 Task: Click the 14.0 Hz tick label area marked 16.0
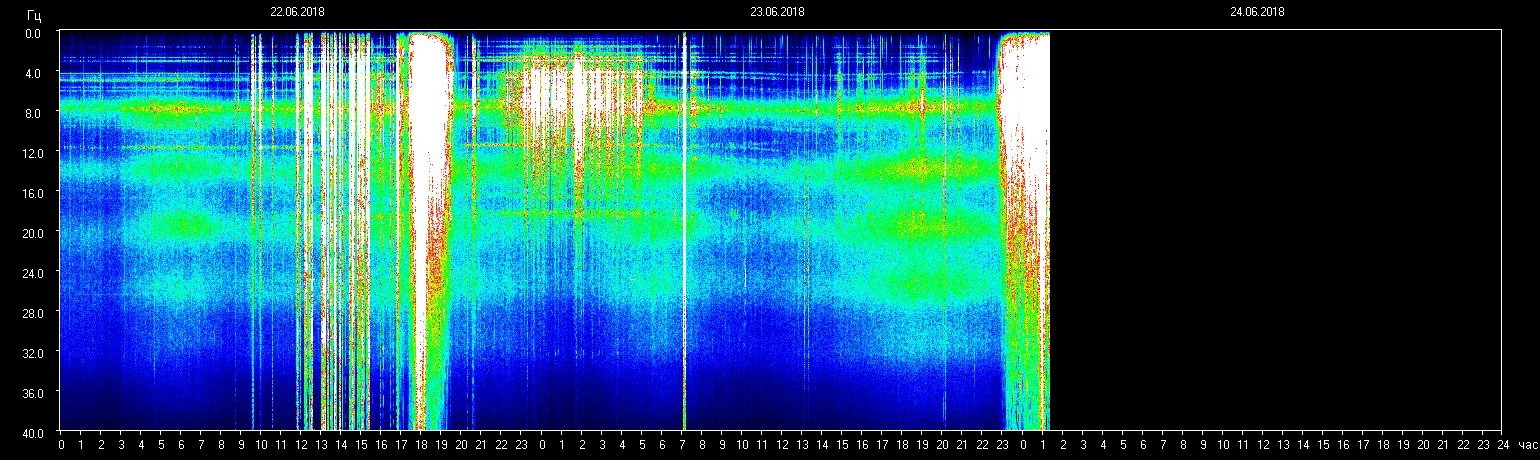(x=33, y=193)
